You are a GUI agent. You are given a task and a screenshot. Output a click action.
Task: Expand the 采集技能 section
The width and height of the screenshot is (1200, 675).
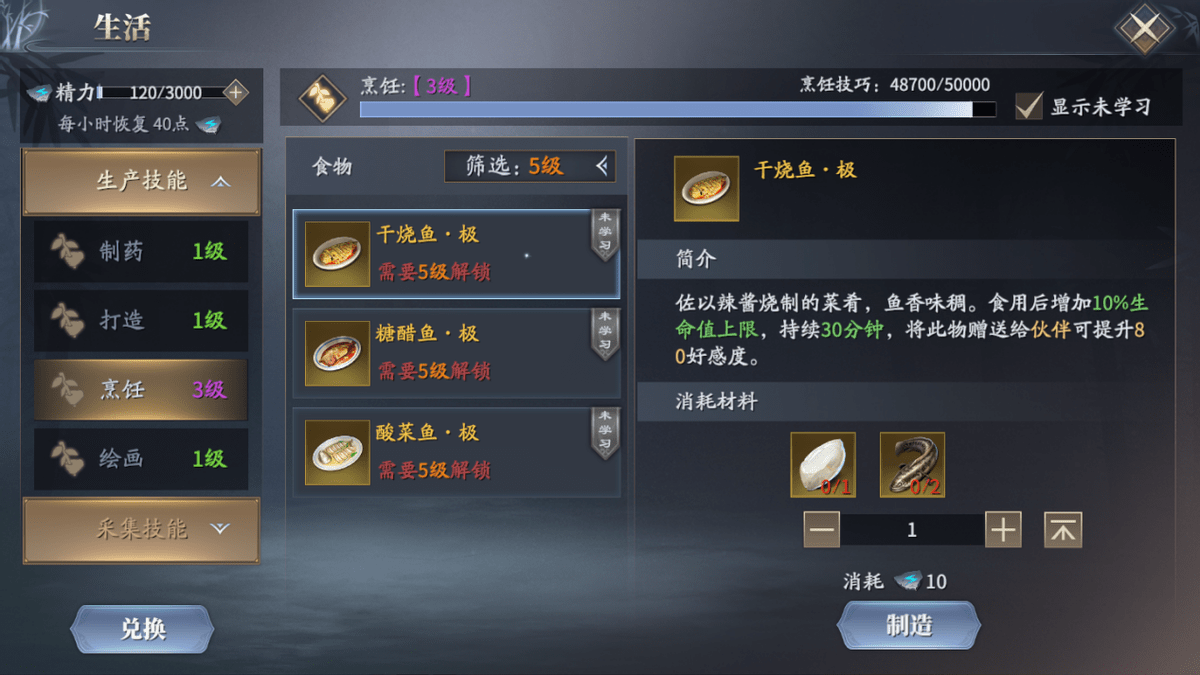[x=142, y=530]
